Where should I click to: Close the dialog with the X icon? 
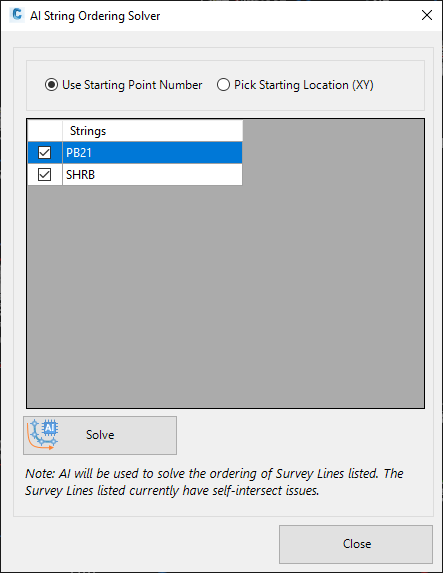(427, 15)
